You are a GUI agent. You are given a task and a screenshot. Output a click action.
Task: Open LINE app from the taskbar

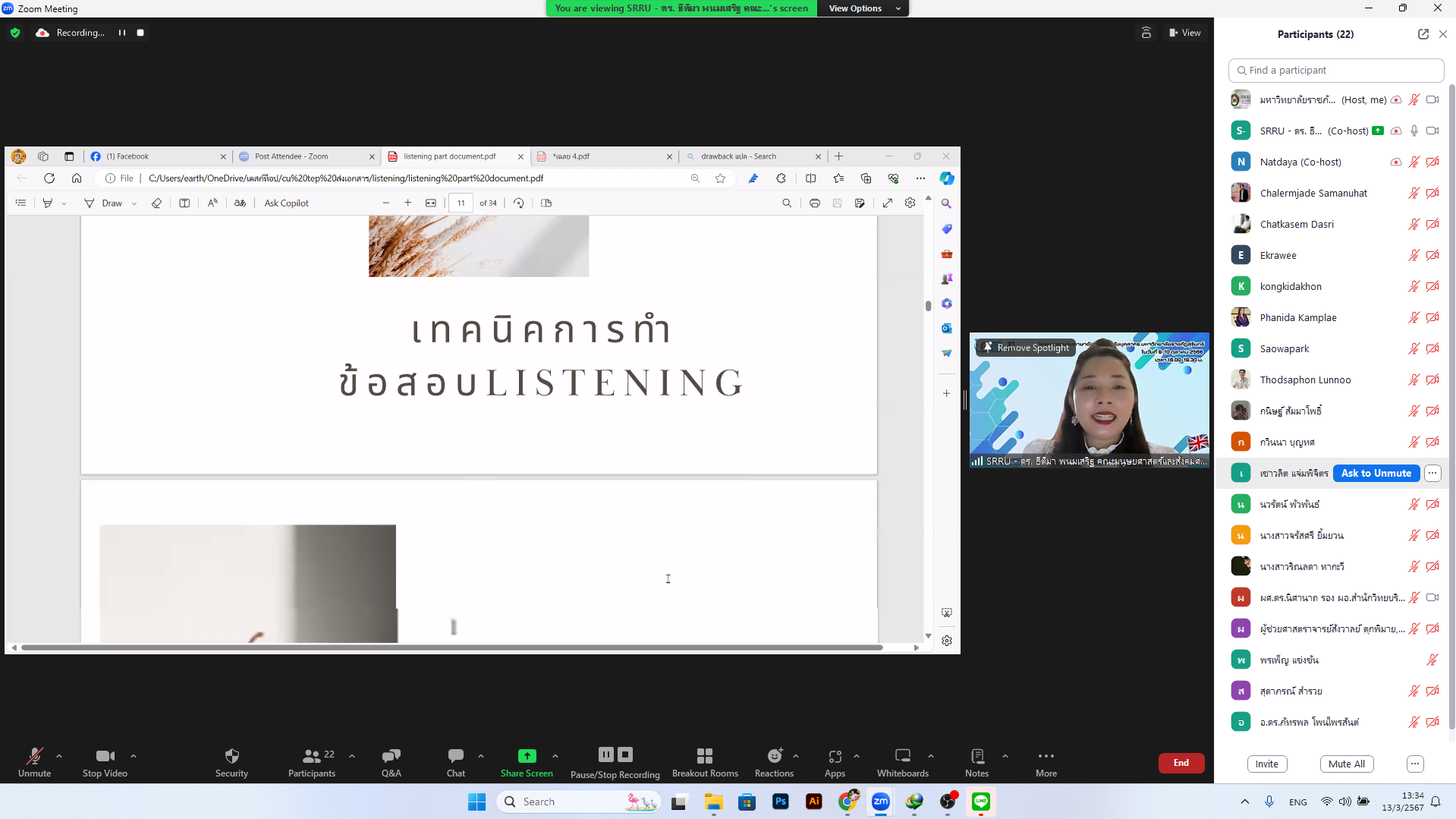(981, 802)
